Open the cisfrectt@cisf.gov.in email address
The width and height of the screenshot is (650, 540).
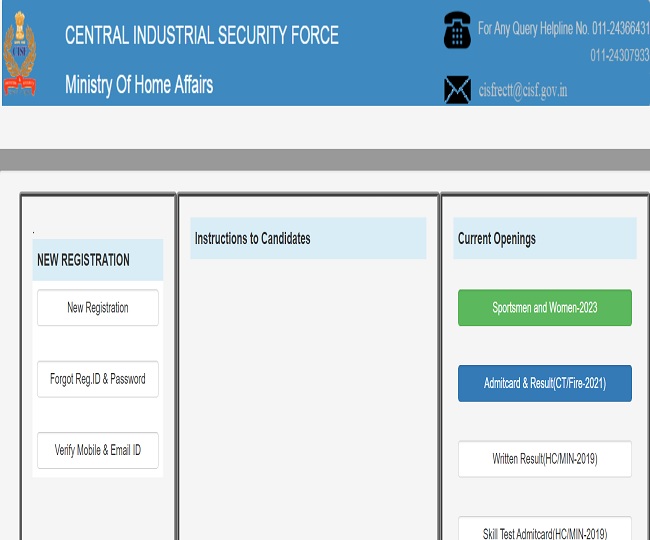pyautogui.click(x=522, y=90)
